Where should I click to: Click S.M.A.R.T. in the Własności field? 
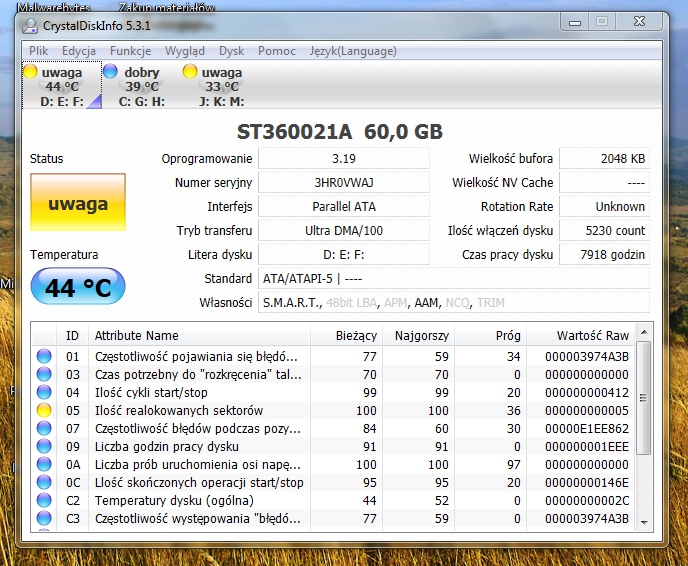click(291, 303)
